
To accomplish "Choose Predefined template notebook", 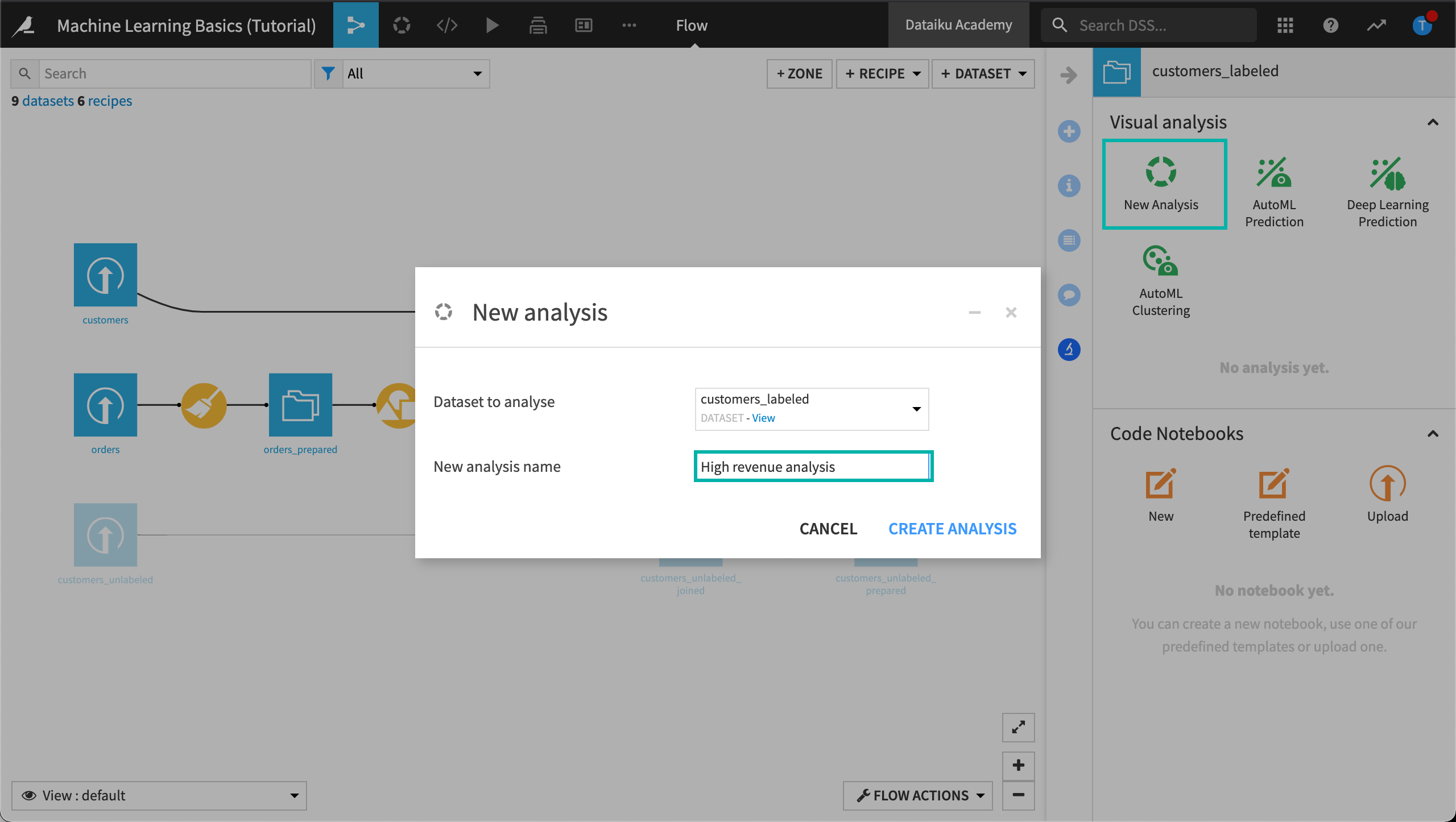I will point(1274,503).
